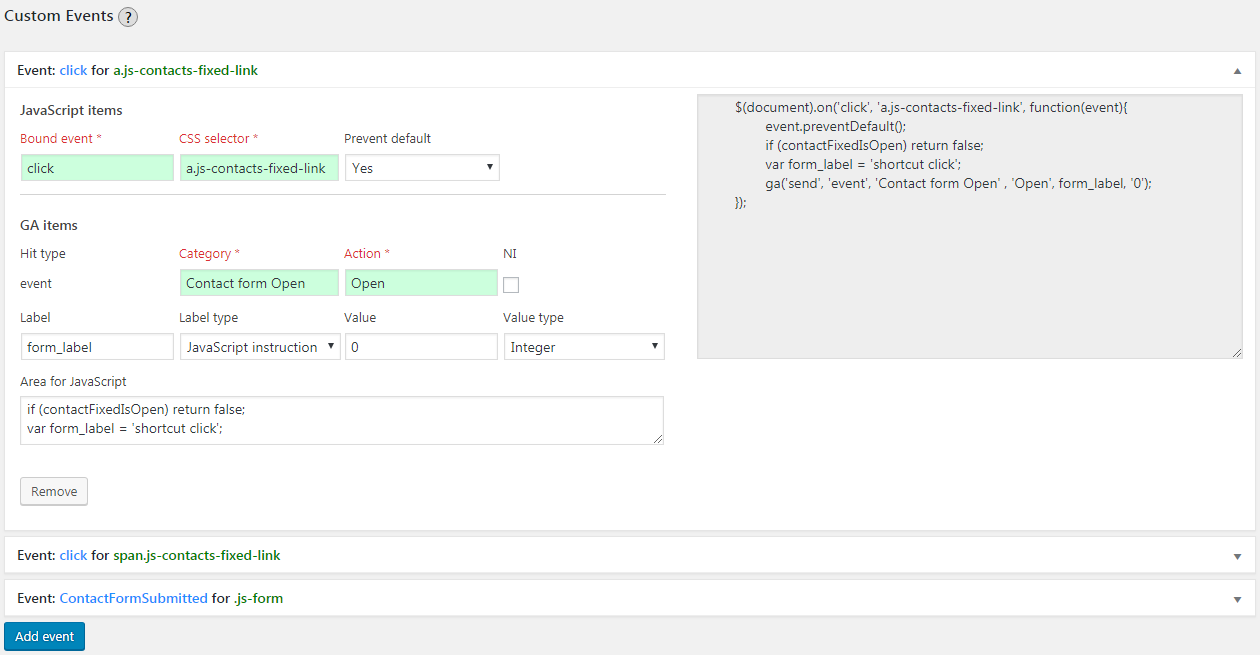Click the 'NI' label text

pos(510,254)
